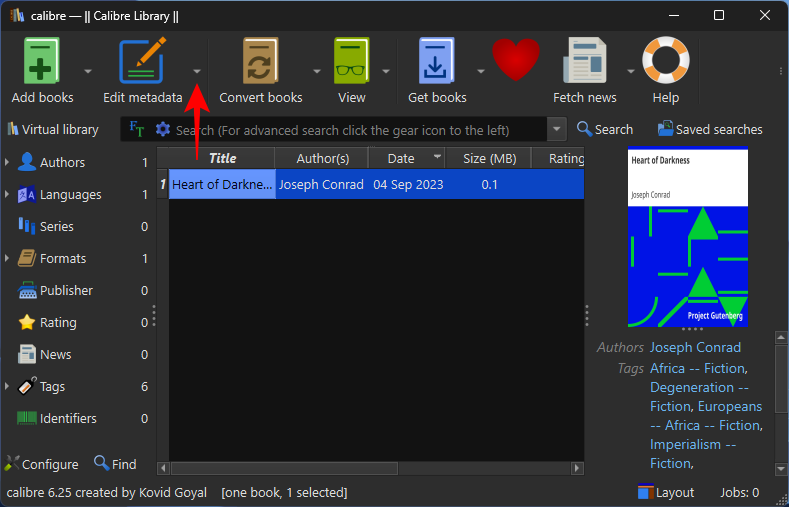This screenshot has height=507, width=789.
Task: Select Identifiers in the tag browser
Action: 68,418
